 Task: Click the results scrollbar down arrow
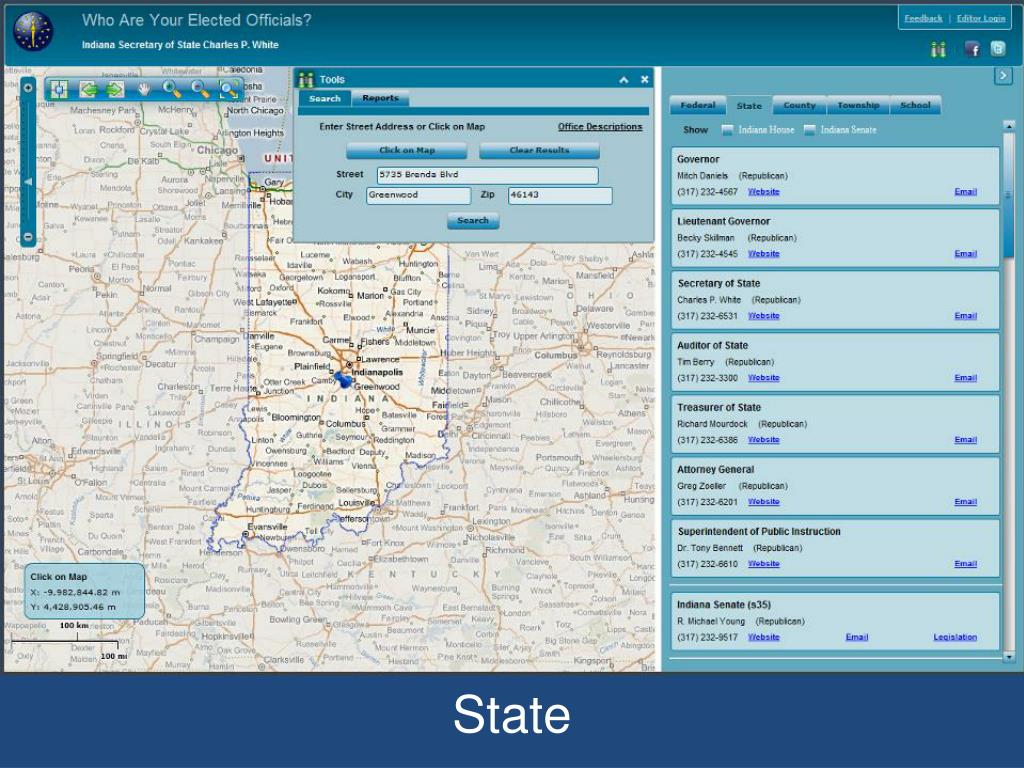1008,656
